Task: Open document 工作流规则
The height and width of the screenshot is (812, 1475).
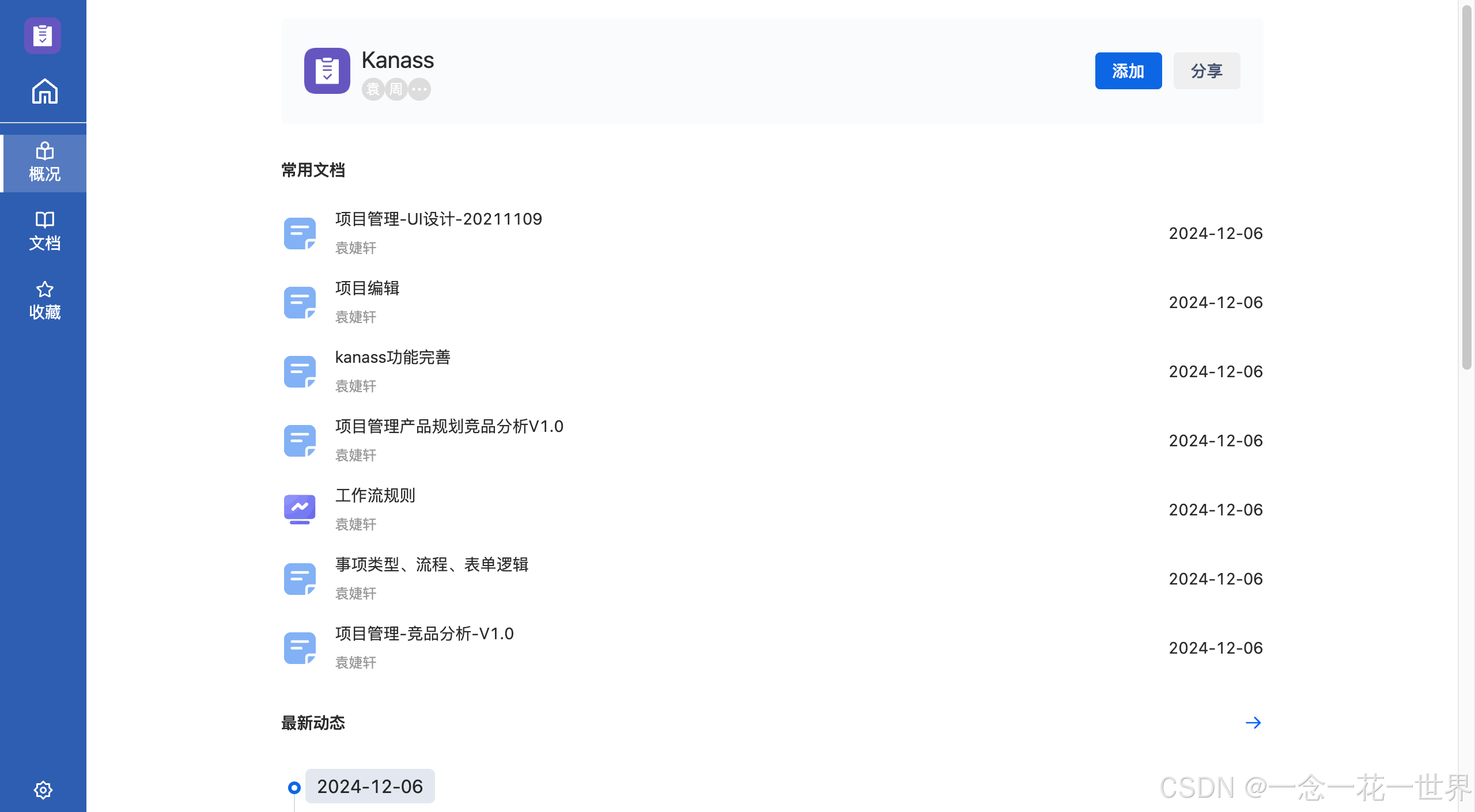Action: click(375, 495)
